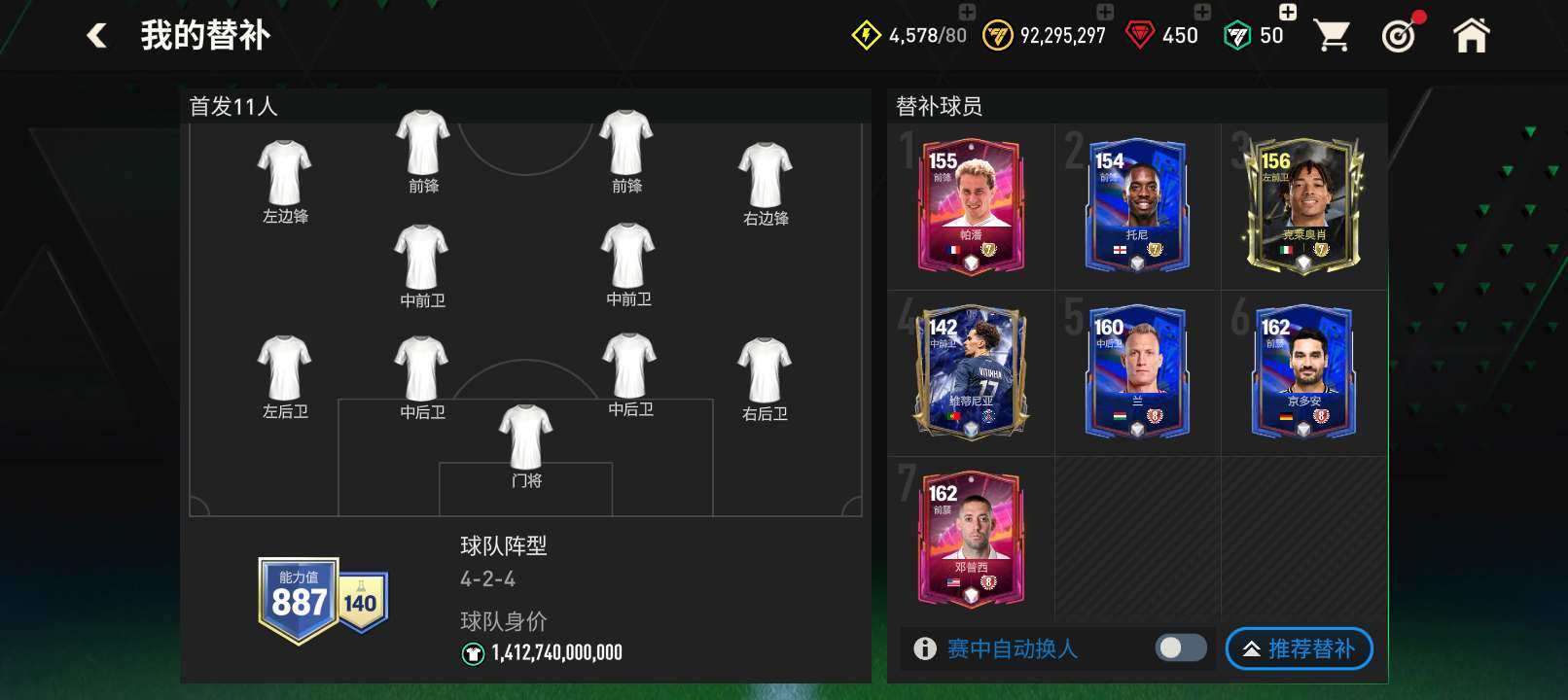Select the 维蒂尼亚 substitute card

tap(971, 372)
